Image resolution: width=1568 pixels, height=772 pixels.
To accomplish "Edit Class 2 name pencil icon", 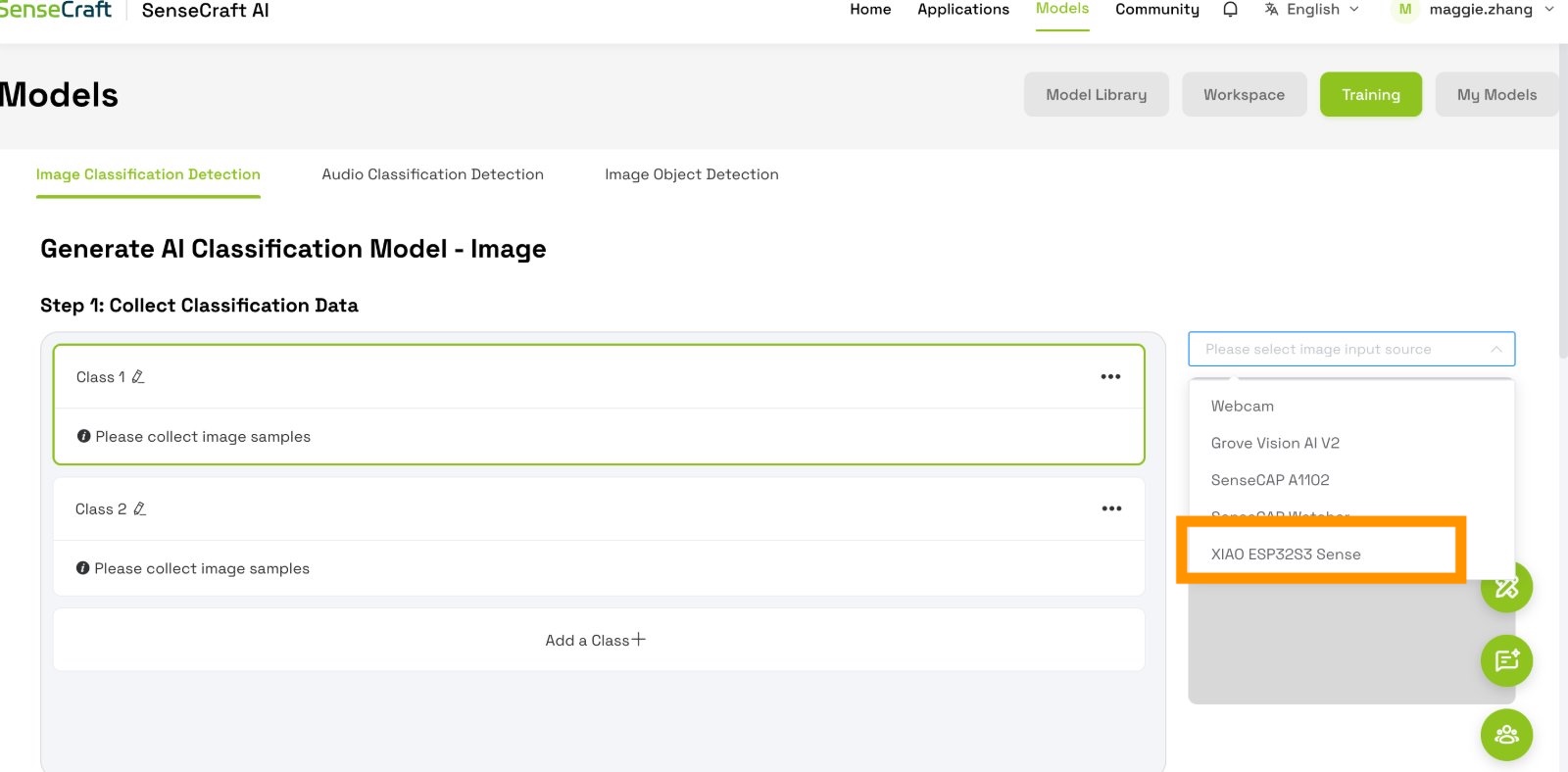I will [x=140, y=509].
